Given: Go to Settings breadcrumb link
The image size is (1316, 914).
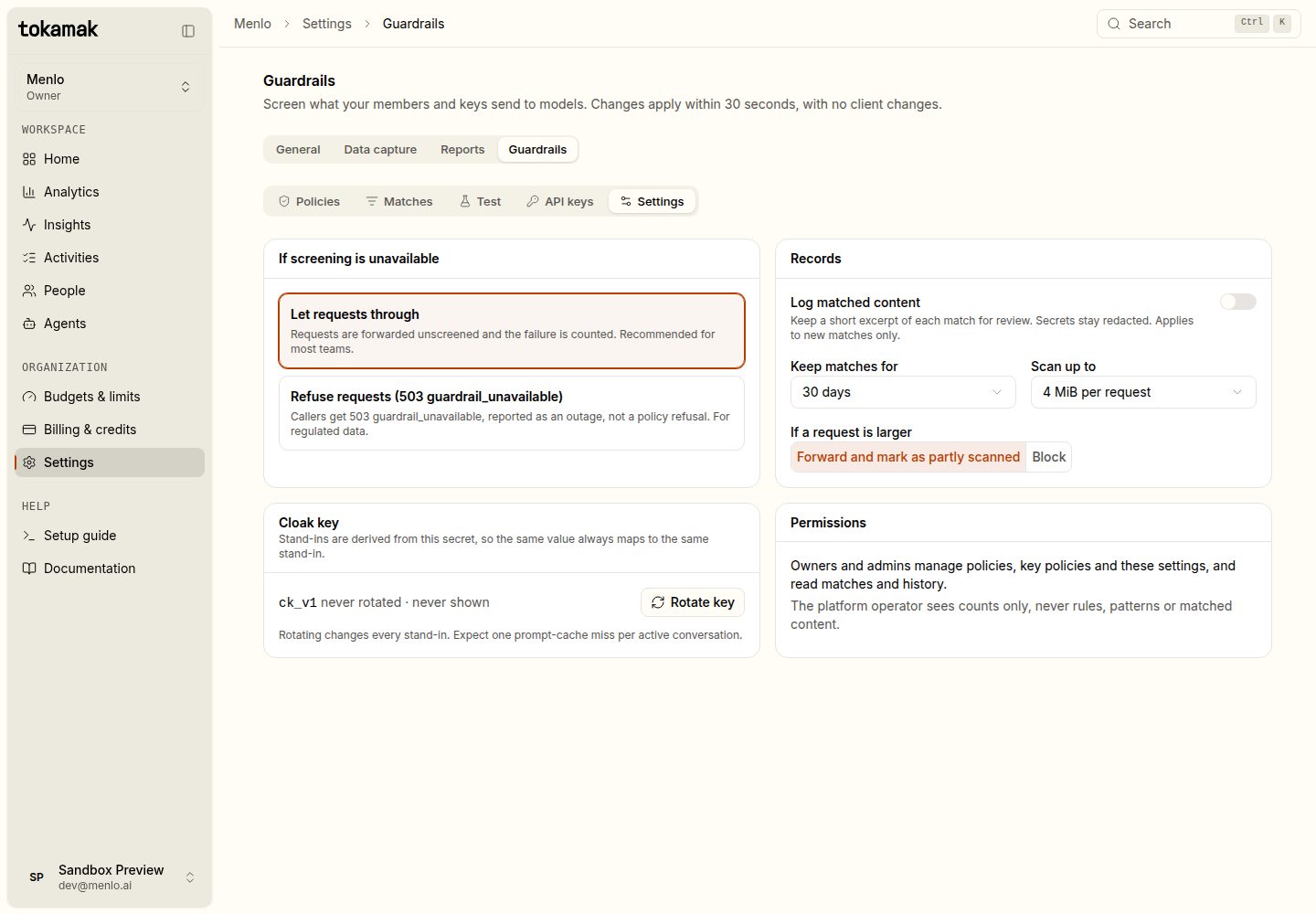Looking at the screenshot, I should point(327,24).
